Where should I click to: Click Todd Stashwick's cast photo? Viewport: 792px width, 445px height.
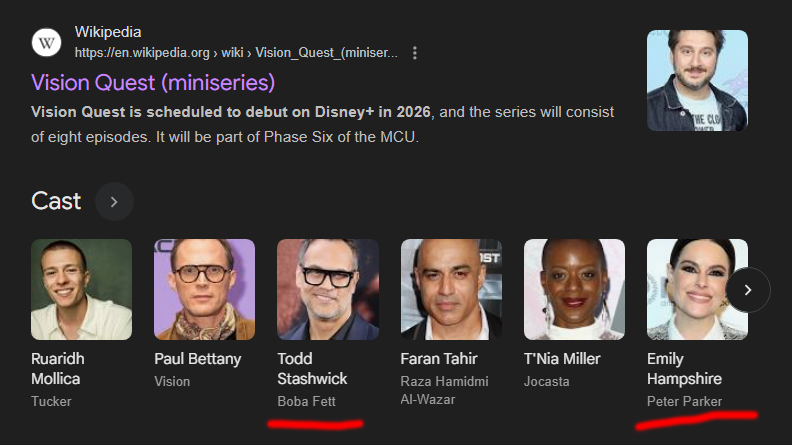pyautogui.click(x=328, y=289)
